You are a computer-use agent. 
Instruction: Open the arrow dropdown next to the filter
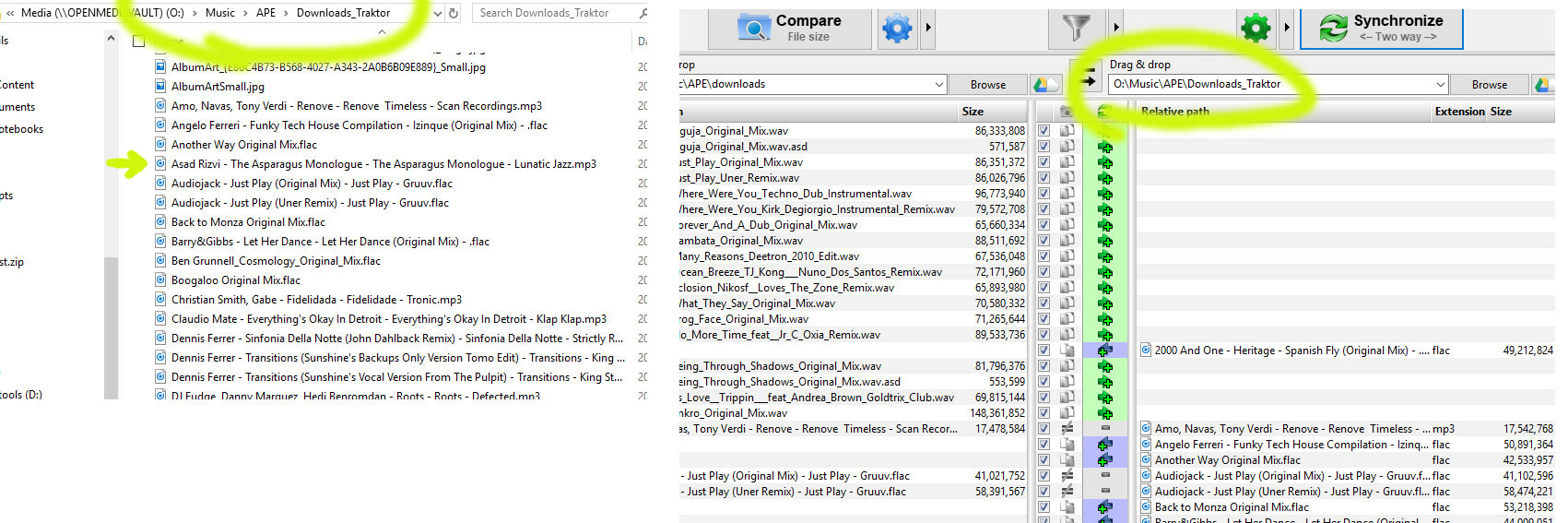click(1115, 29)
